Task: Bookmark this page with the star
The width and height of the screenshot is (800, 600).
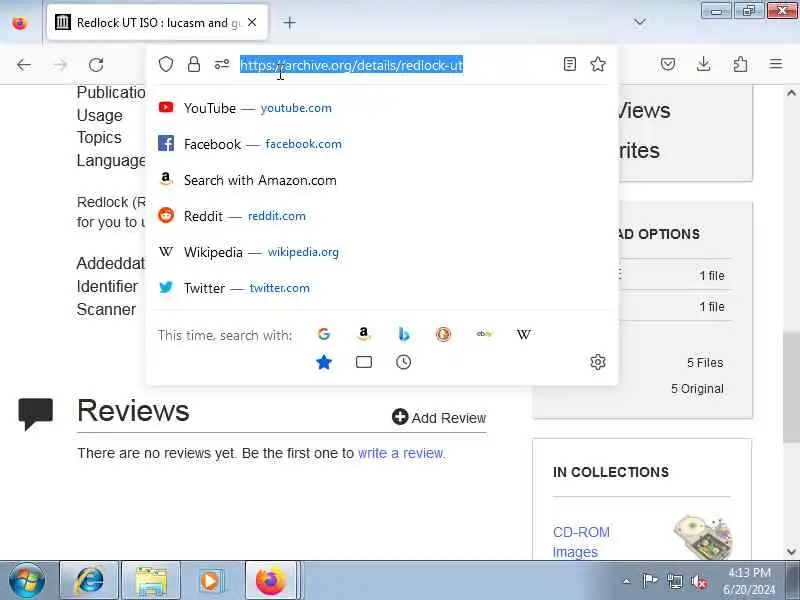Action: (x=598, y=64)
